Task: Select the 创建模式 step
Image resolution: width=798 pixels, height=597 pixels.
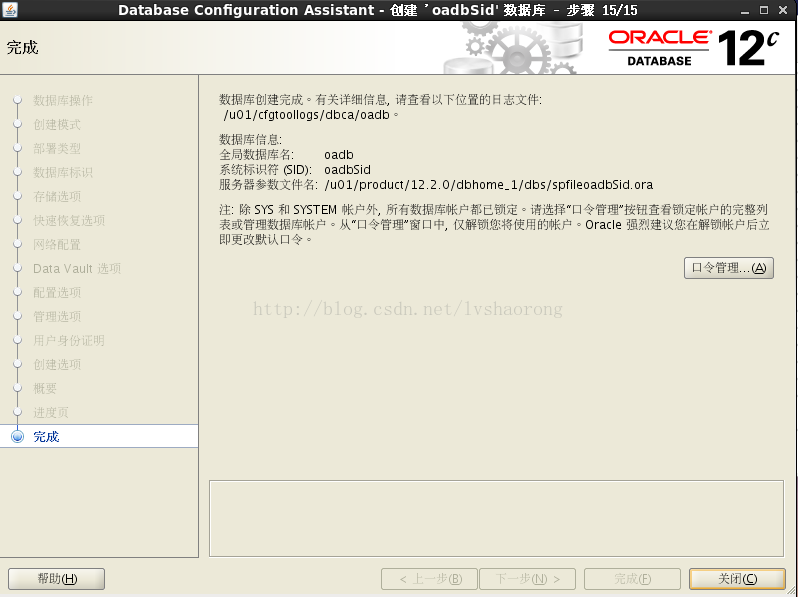Action: 56,124
